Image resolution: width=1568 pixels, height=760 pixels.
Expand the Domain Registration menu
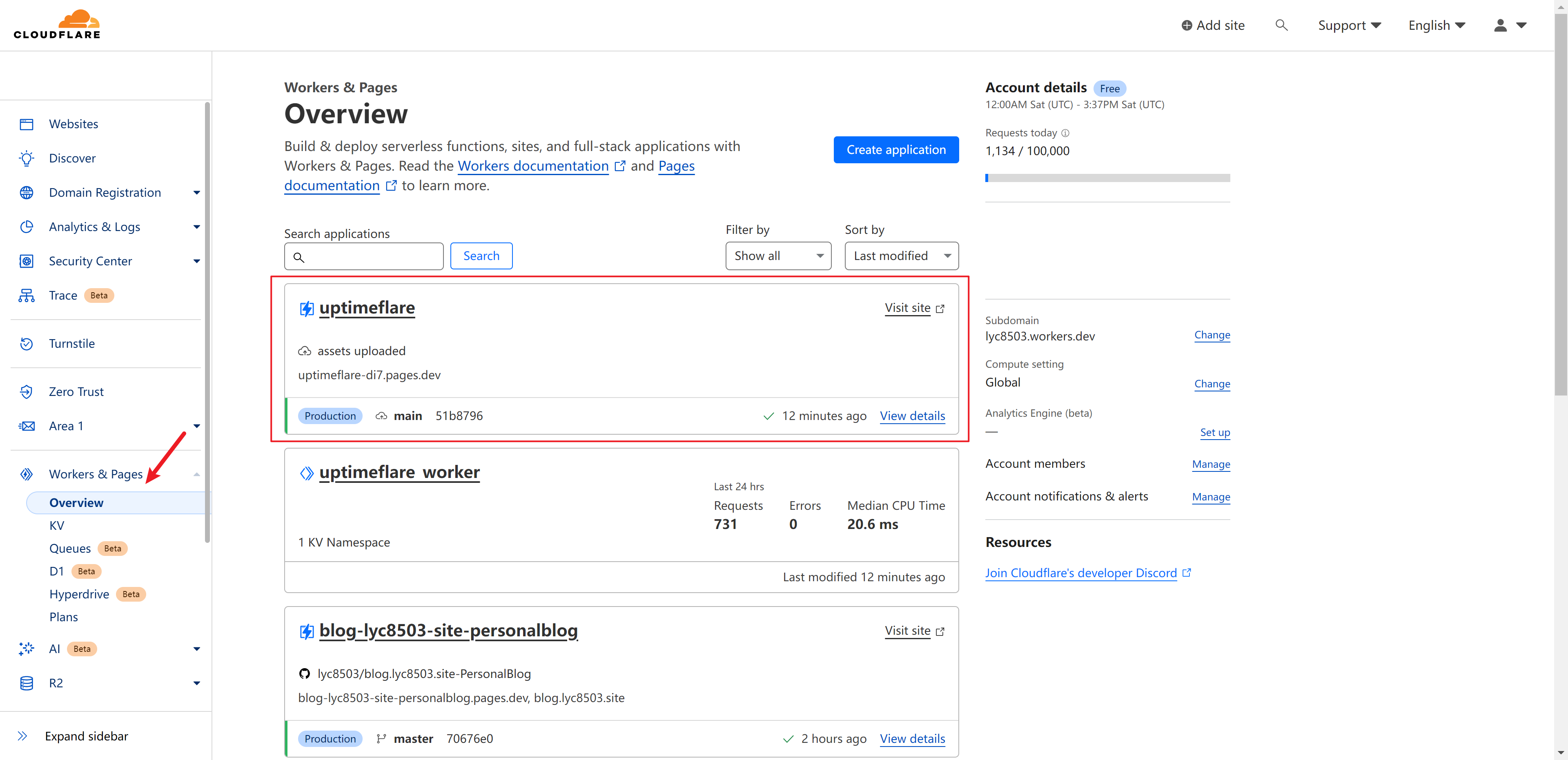coord(196,193)
